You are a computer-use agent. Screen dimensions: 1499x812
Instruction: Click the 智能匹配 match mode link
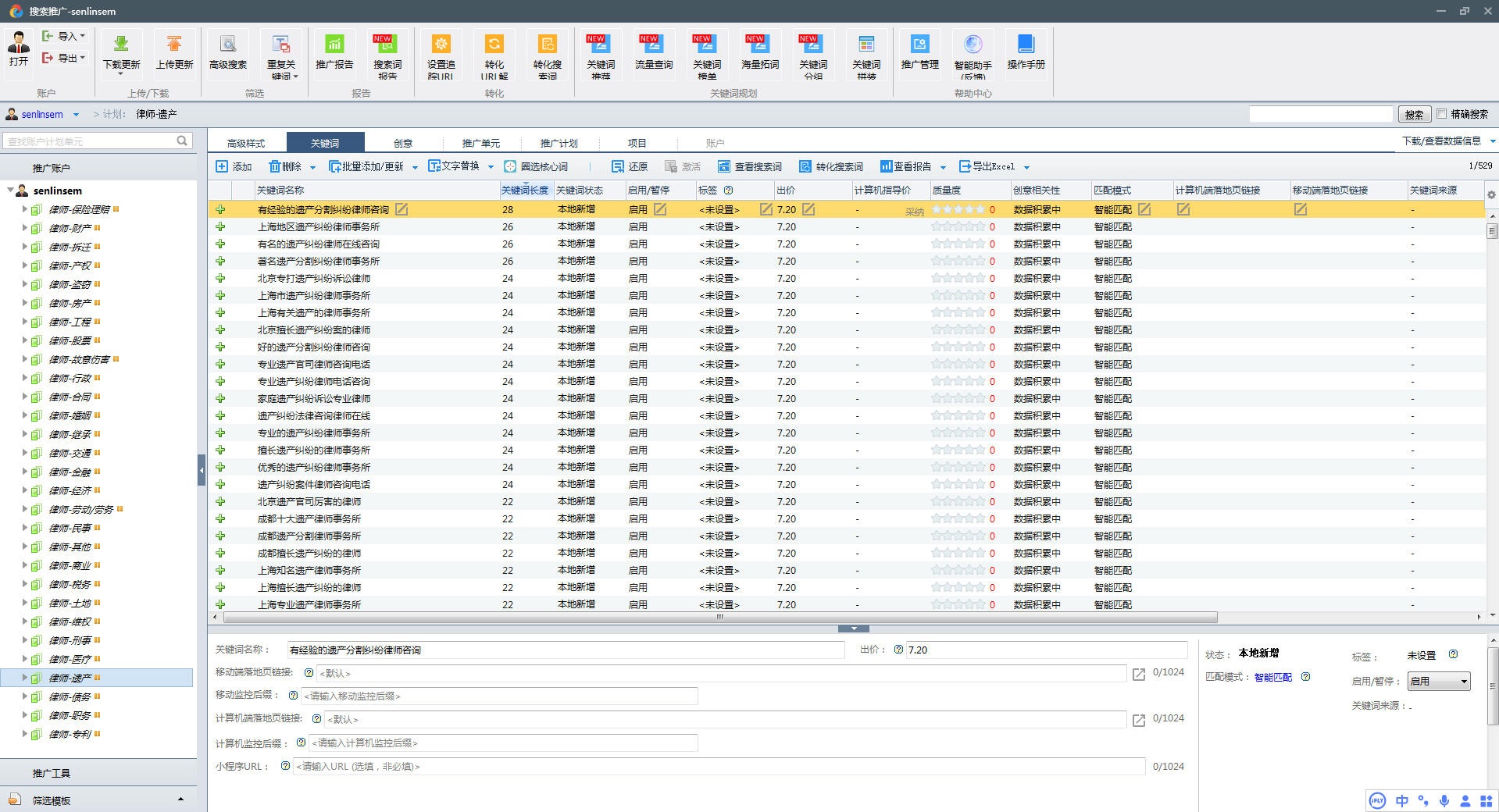[1272, 678]
